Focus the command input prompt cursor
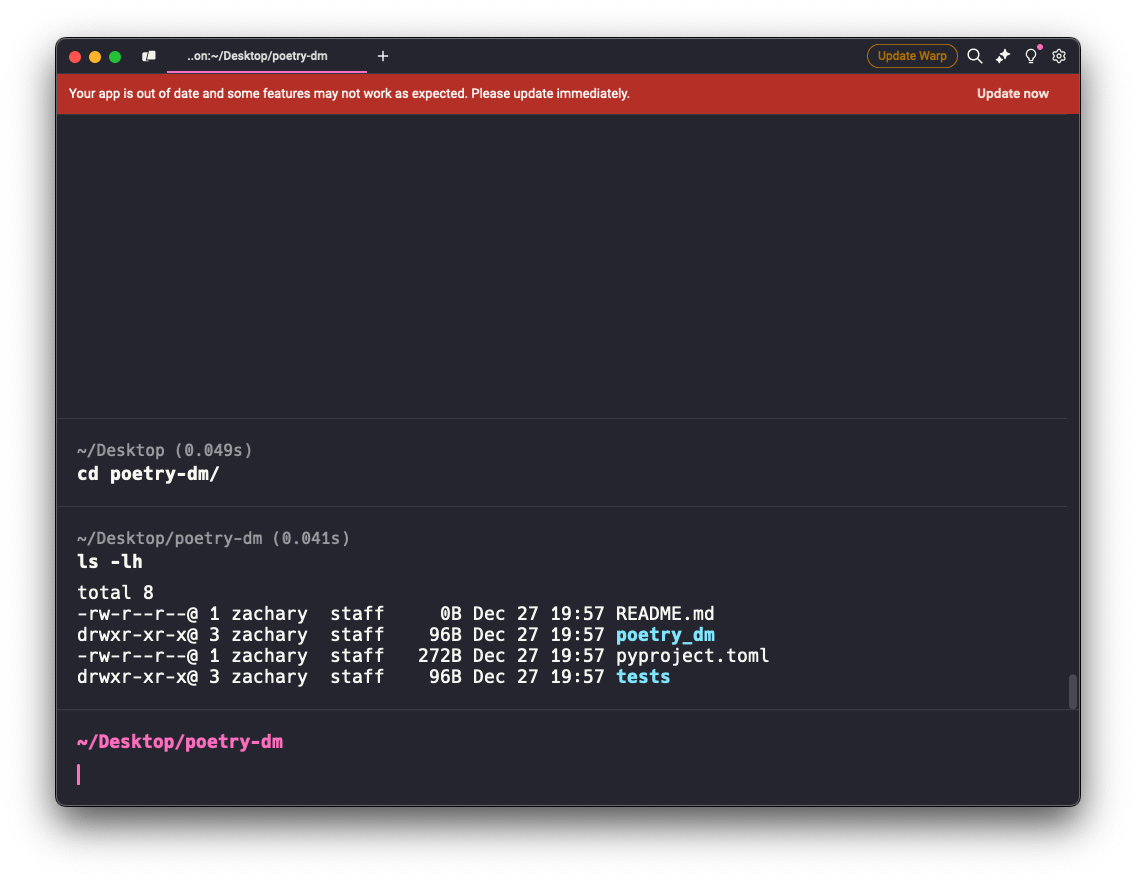Image resolution: width=1136 pixels, height=880 pixels. [78, 774]
